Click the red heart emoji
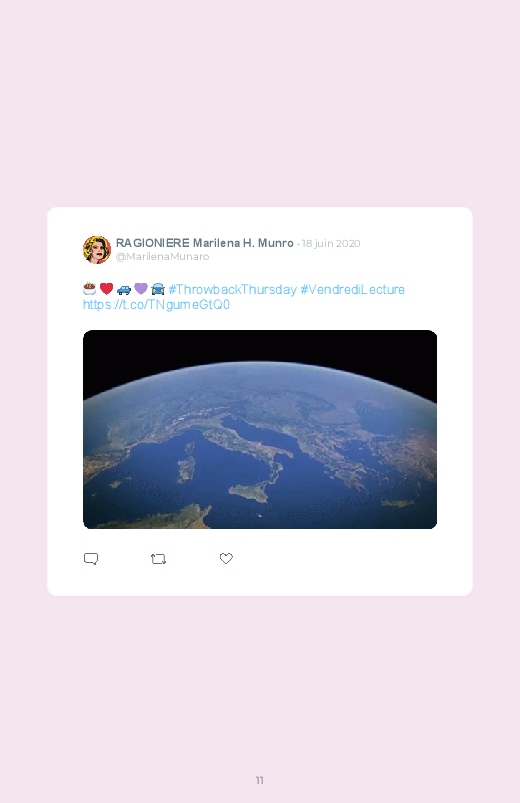Viewport: 520px width, 803px height. [107, 289]
